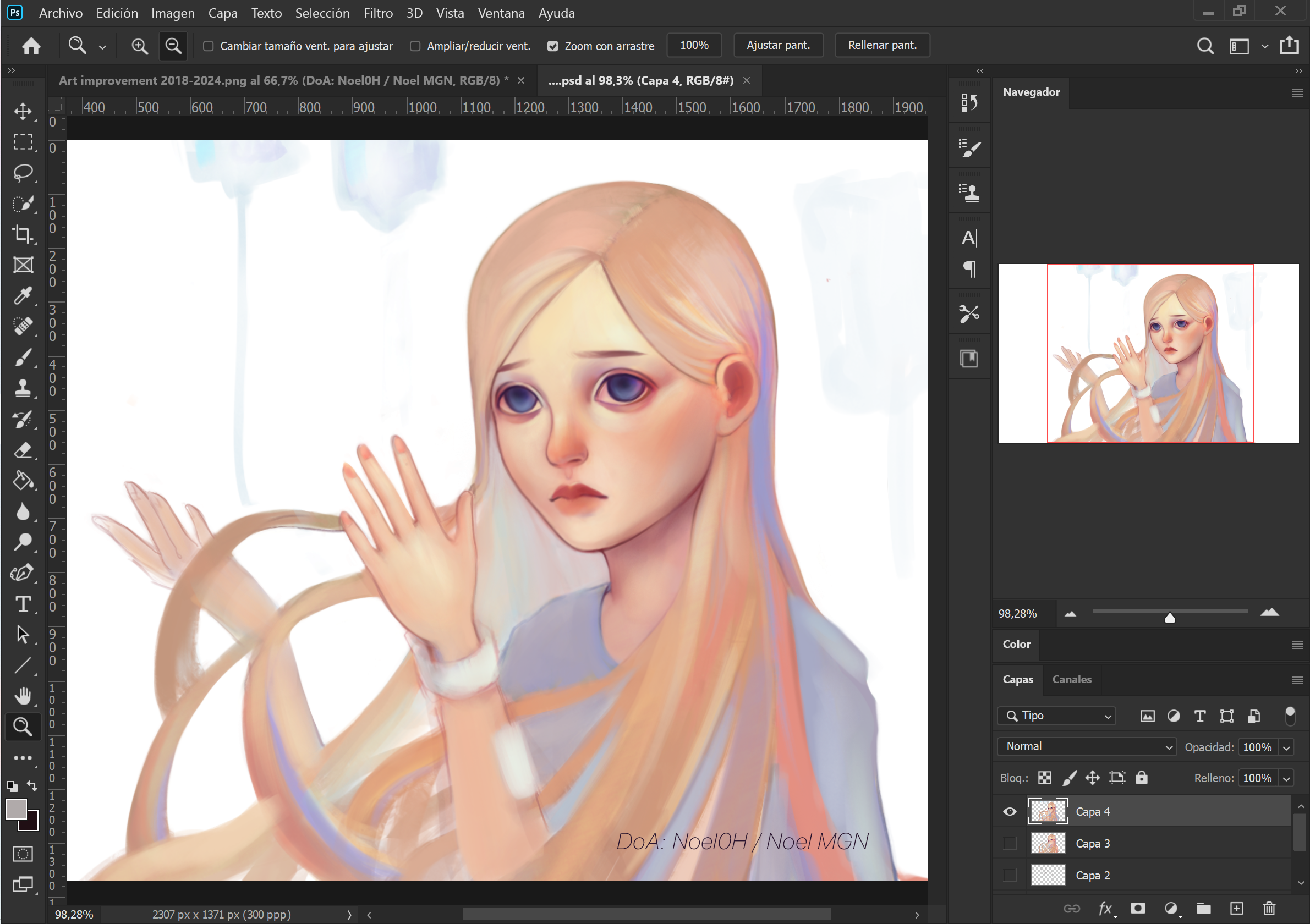Select the Paint Bucket tool
1310x924 pixels.
(x=23, y=481)
